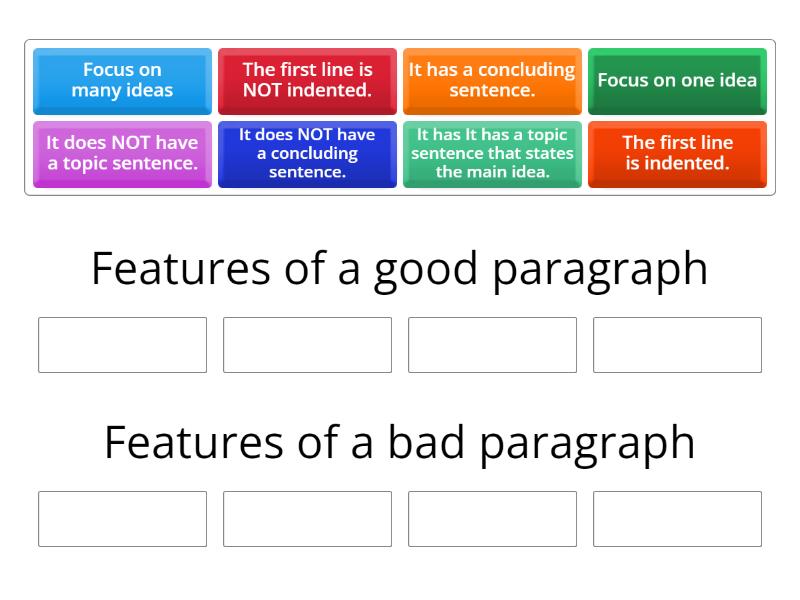Click the 'The first line is NOT indented' tile
This screenshot has height=600, width=800.
pyautogui.click(x=307, y=81)
